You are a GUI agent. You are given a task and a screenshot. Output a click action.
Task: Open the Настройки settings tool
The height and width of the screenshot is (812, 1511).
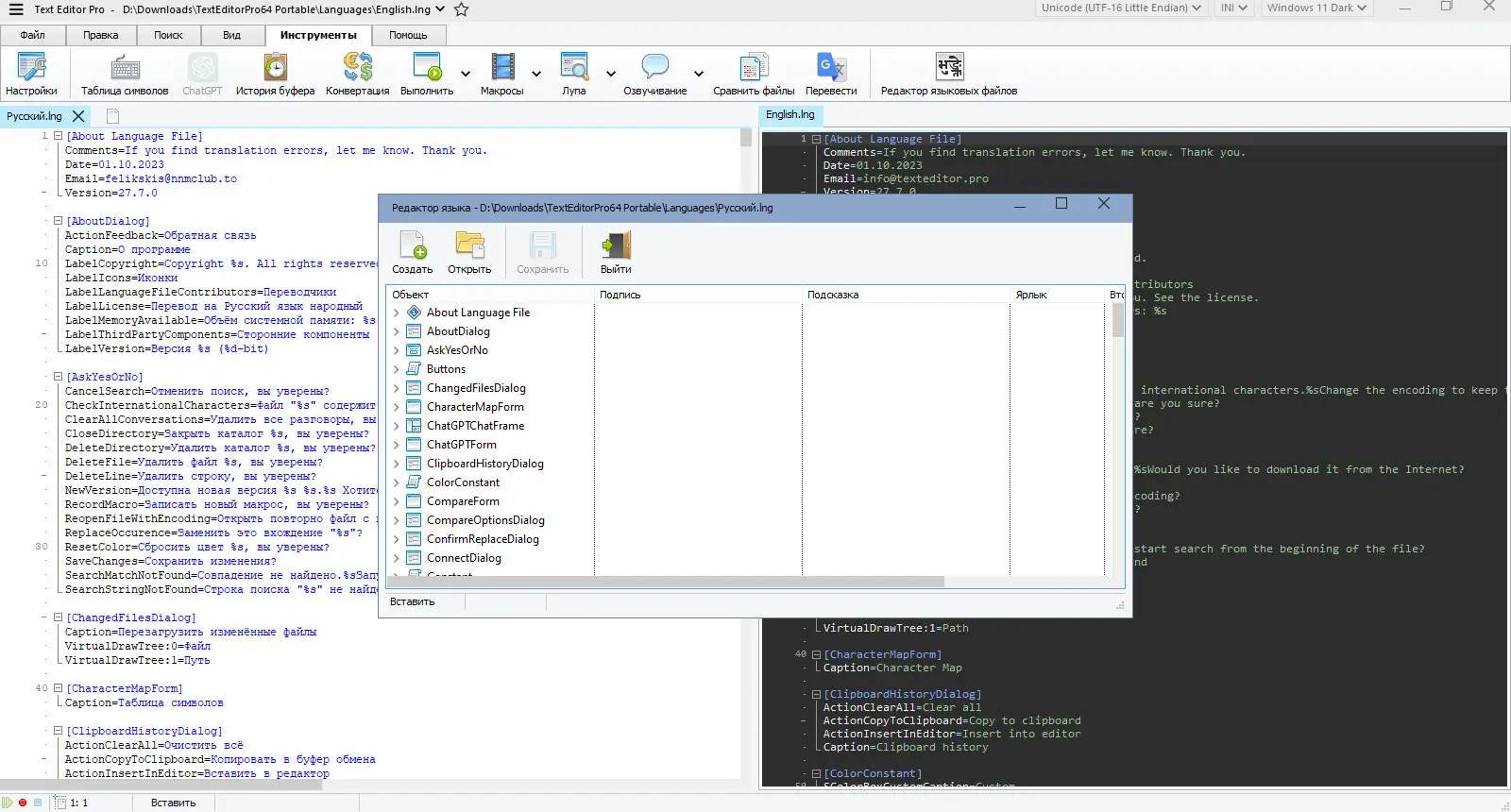coord(31,75)
